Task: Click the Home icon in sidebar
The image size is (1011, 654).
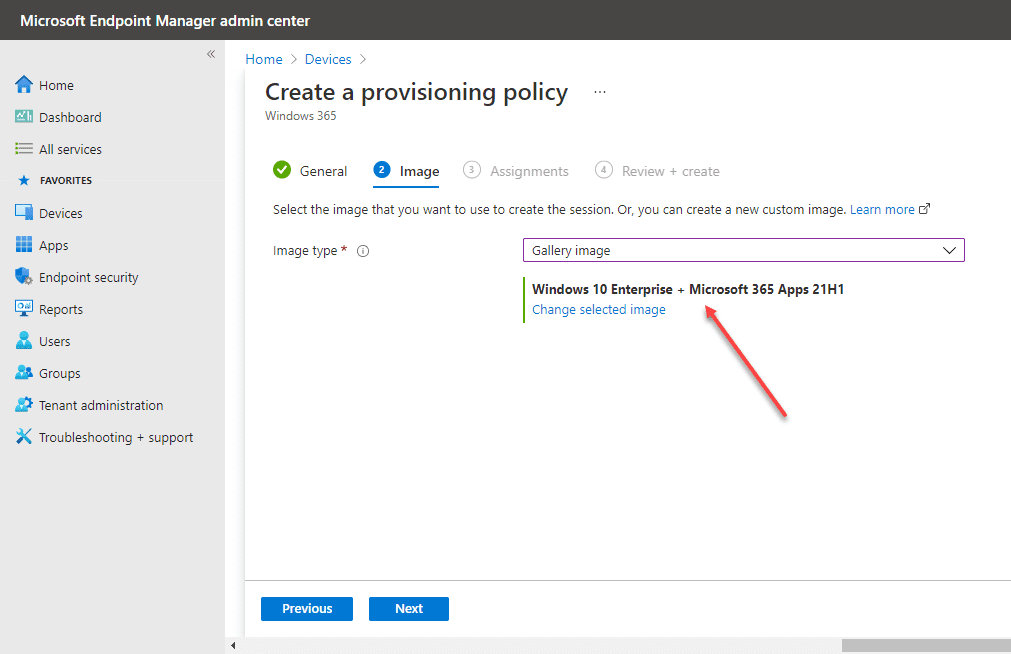Action: (x=24, y=85)
